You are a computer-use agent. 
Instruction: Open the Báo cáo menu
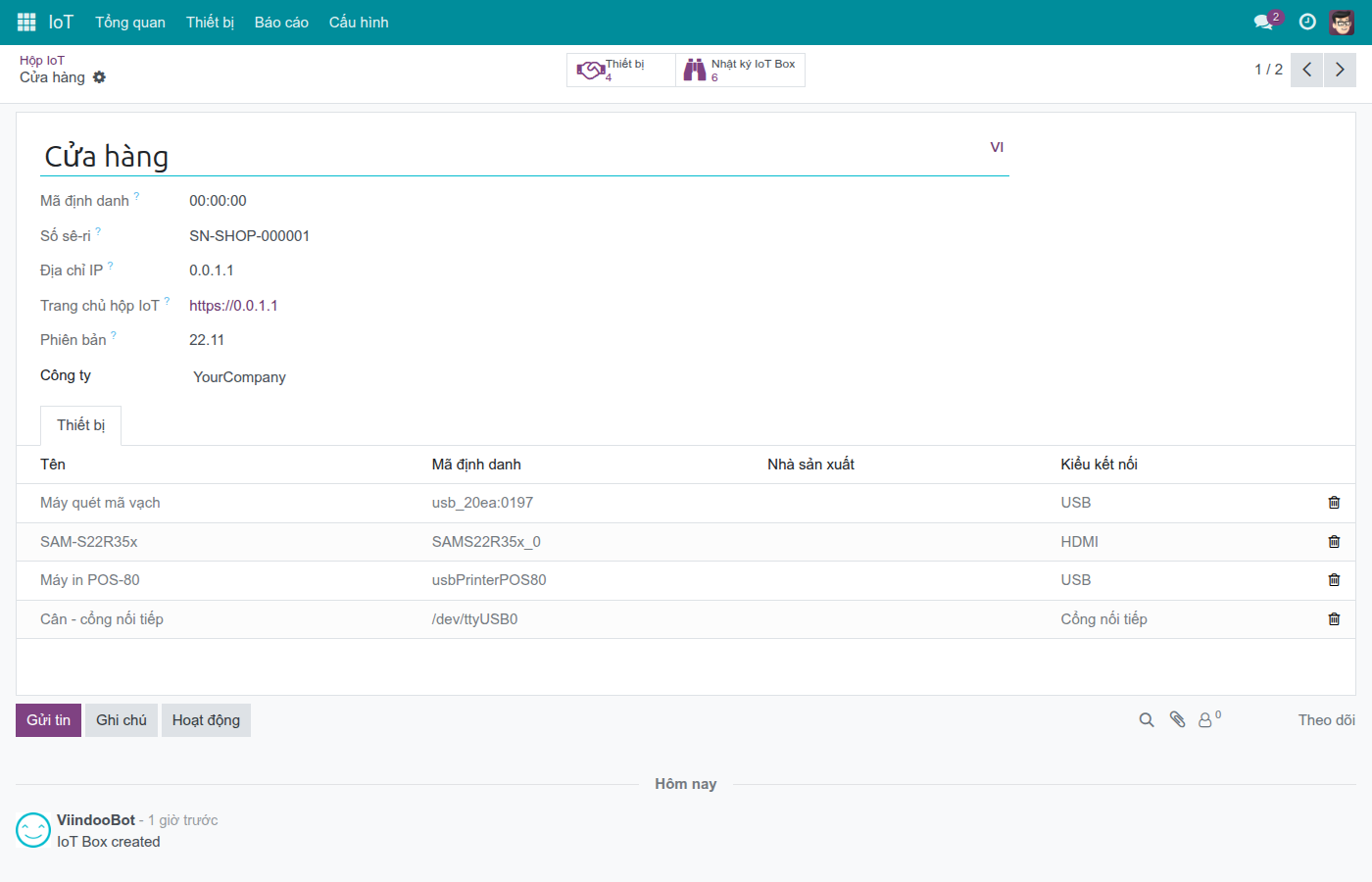click(x=281, y=23)
